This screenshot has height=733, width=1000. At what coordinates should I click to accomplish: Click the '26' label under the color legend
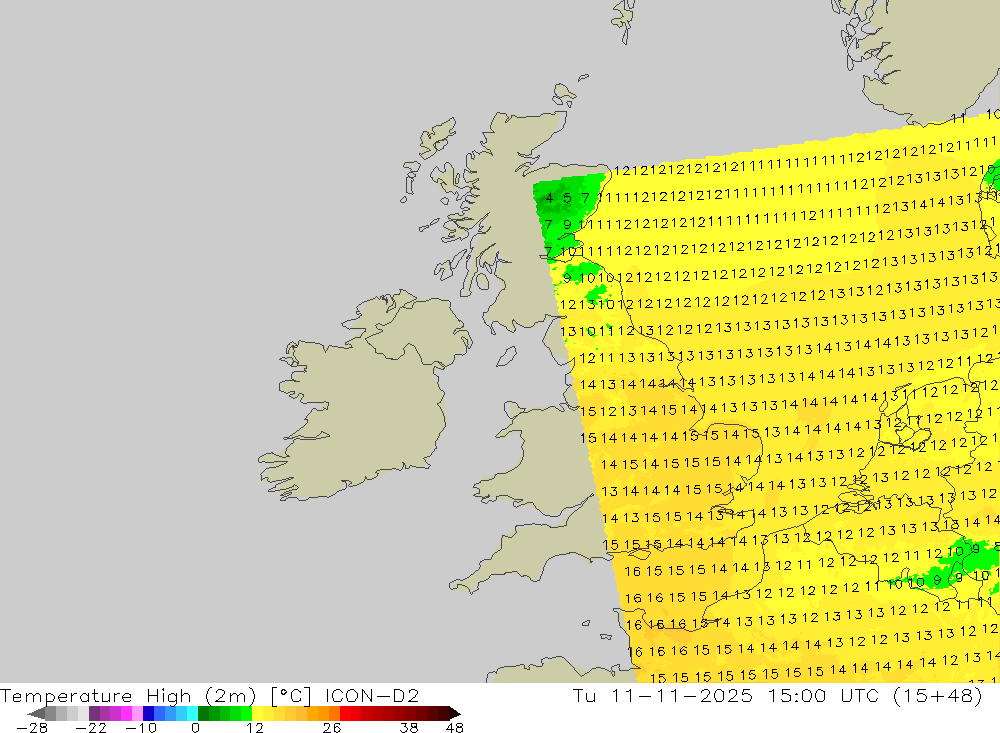pos(332,728)
